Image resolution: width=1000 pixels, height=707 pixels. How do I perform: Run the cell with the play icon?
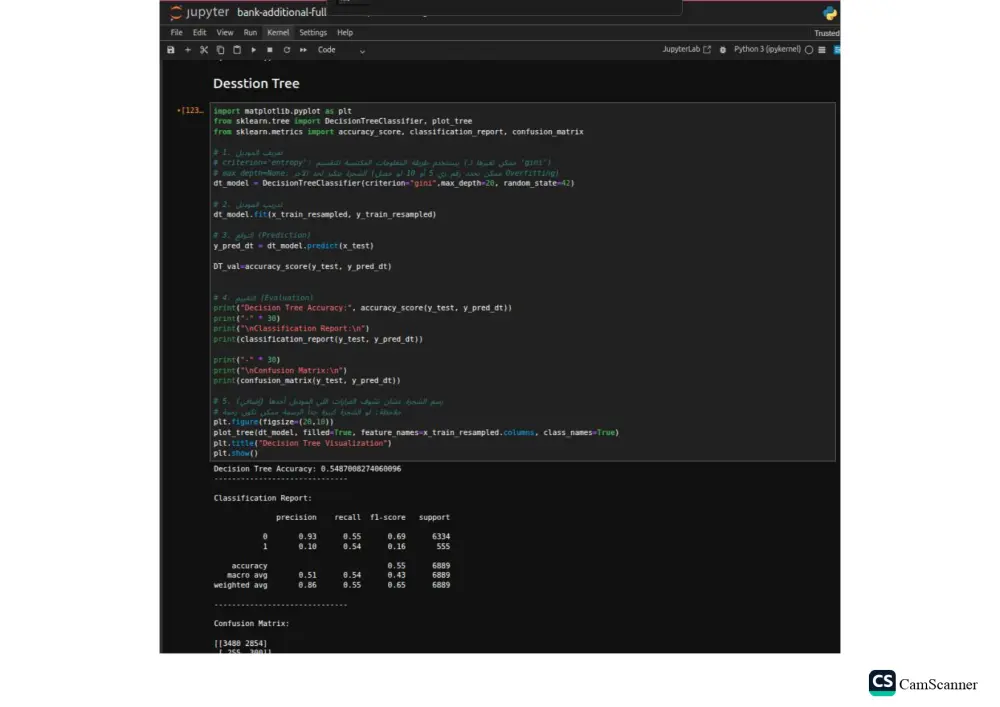[x=253, y=49]
